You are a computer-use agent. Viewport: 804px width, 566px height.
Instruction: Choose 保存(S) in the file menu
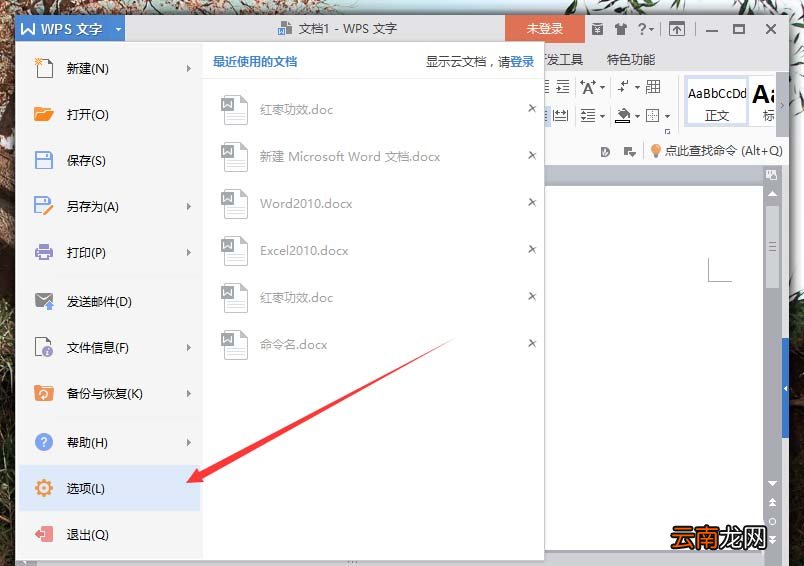109,160
